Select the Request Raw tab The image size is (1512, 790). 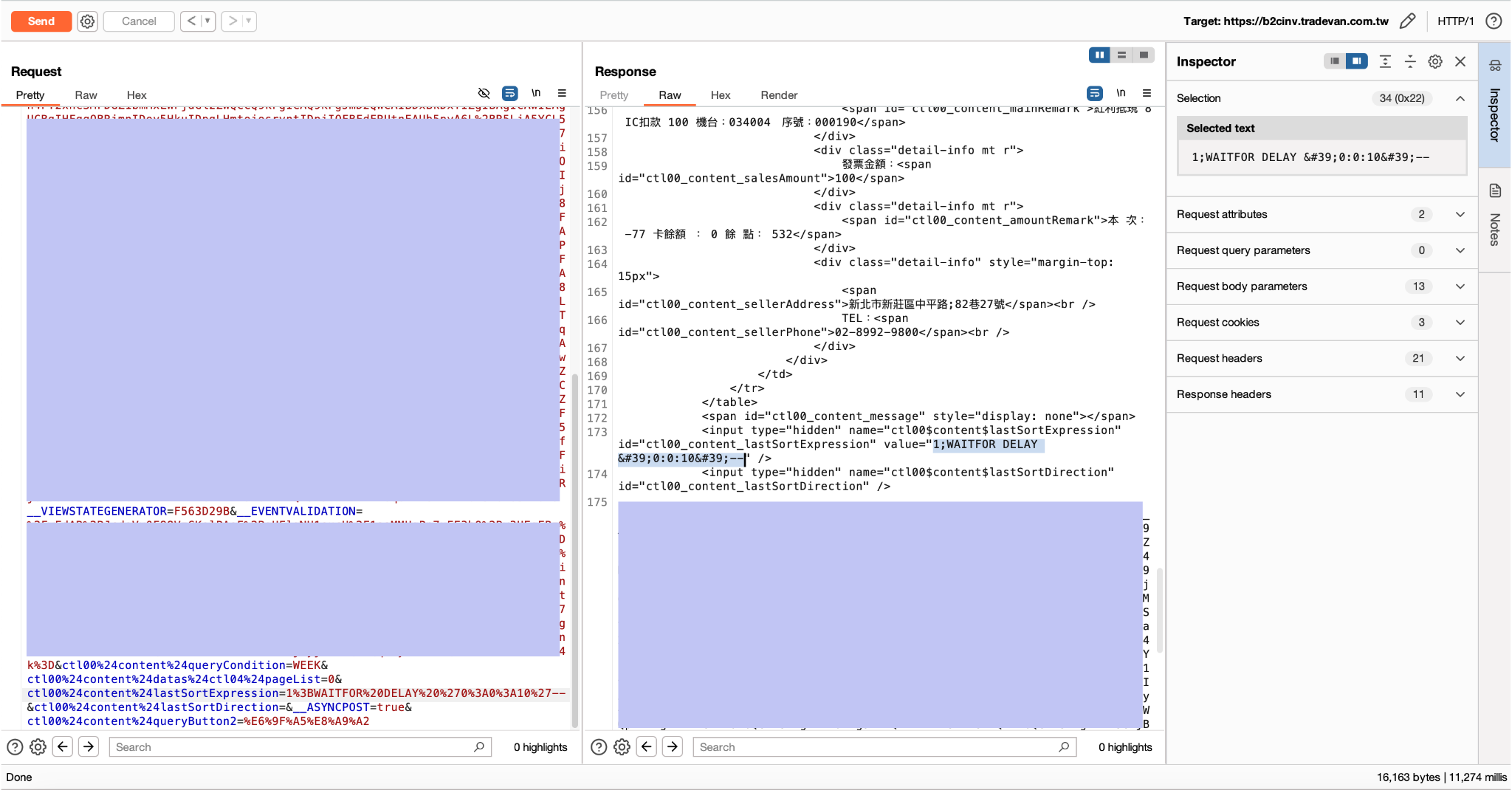pyautogui.click(x=86, y=95)
